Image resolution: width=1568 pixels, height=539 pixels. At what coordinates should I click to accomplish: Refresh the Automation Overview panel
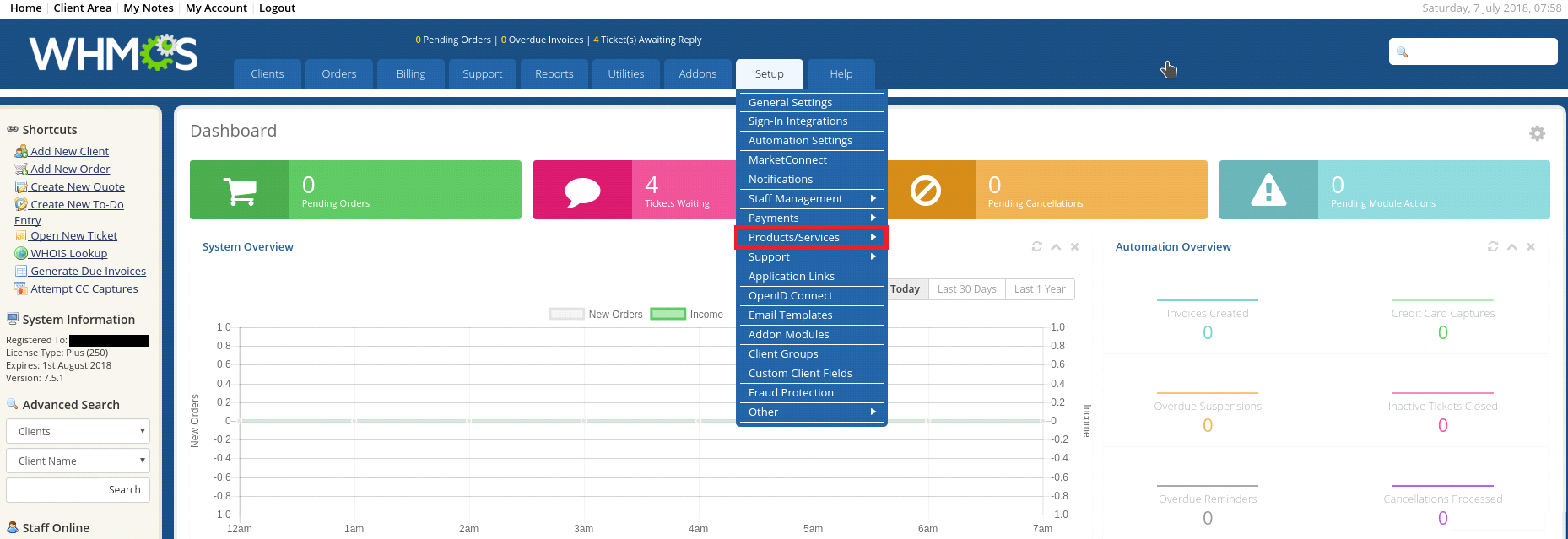pyautogui.click(x=1493, y=246)
